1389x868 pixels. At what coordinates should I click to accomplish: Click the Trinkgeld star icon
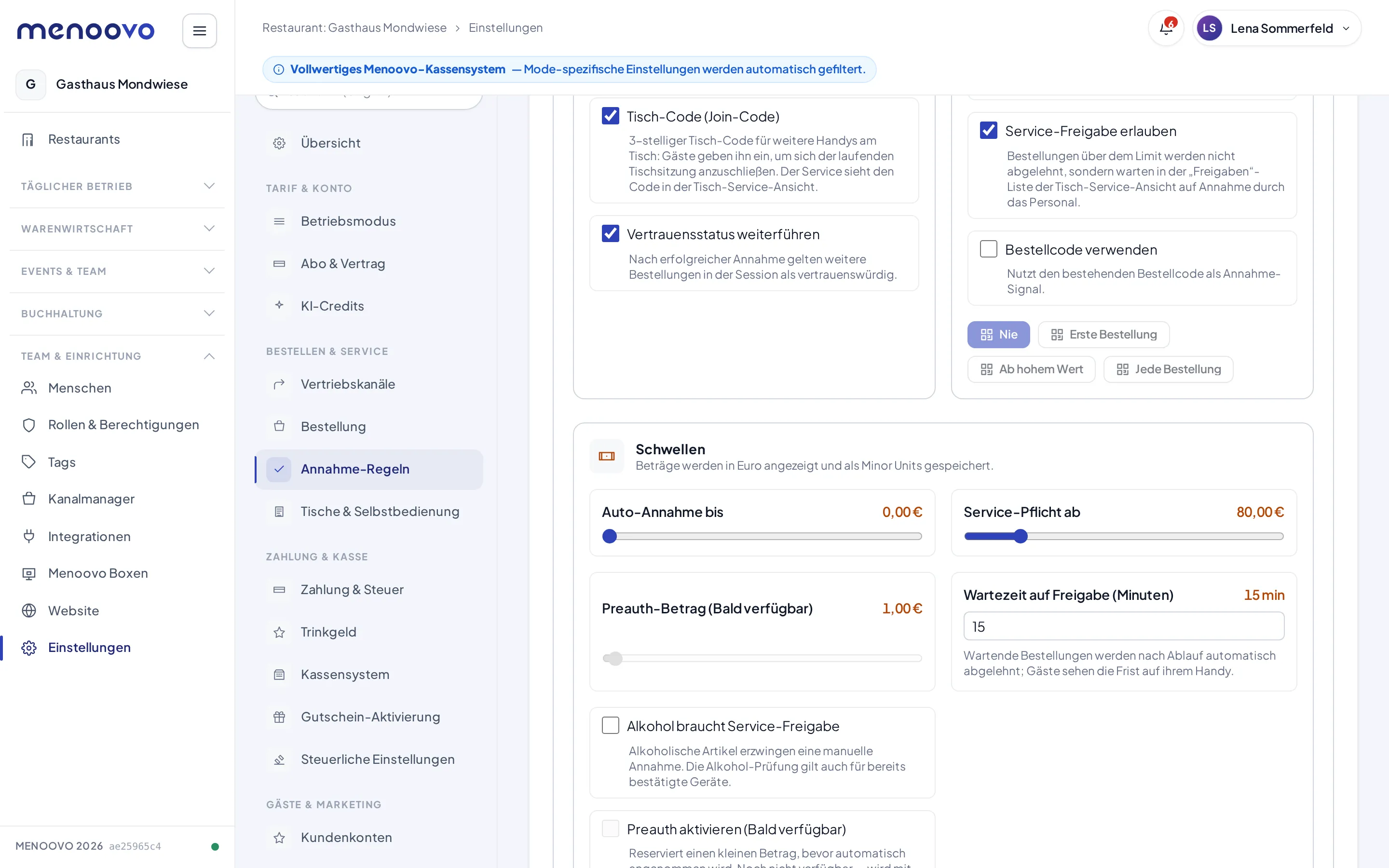(279, 632)
